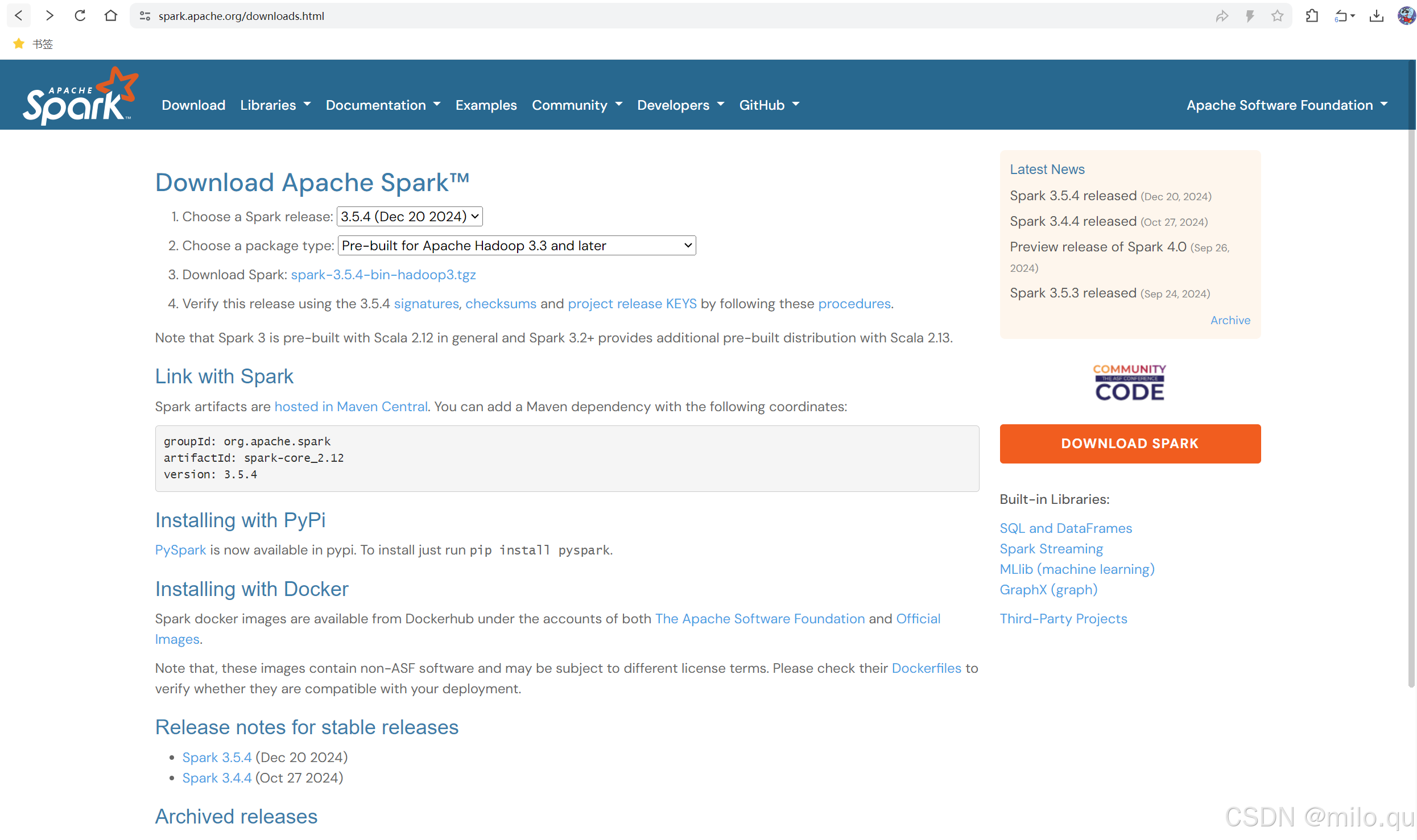Expand the Libraries nav menu

tap(275, 105)
